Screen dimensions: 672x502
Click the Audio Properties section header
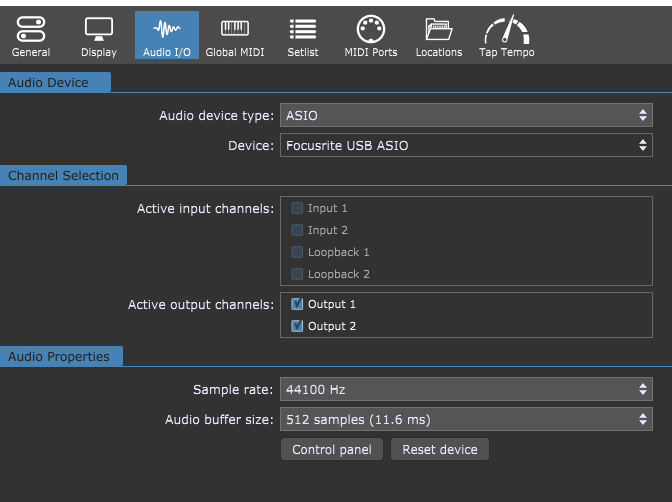pyautogui.click(x=59, y=356)
